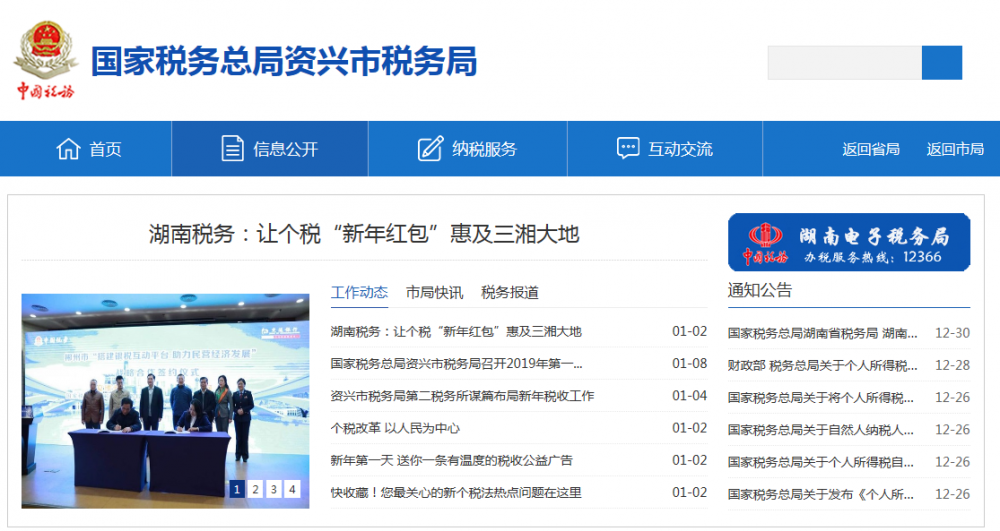
Task: Jump to carousel slide 4
Action: coord(292,489)
